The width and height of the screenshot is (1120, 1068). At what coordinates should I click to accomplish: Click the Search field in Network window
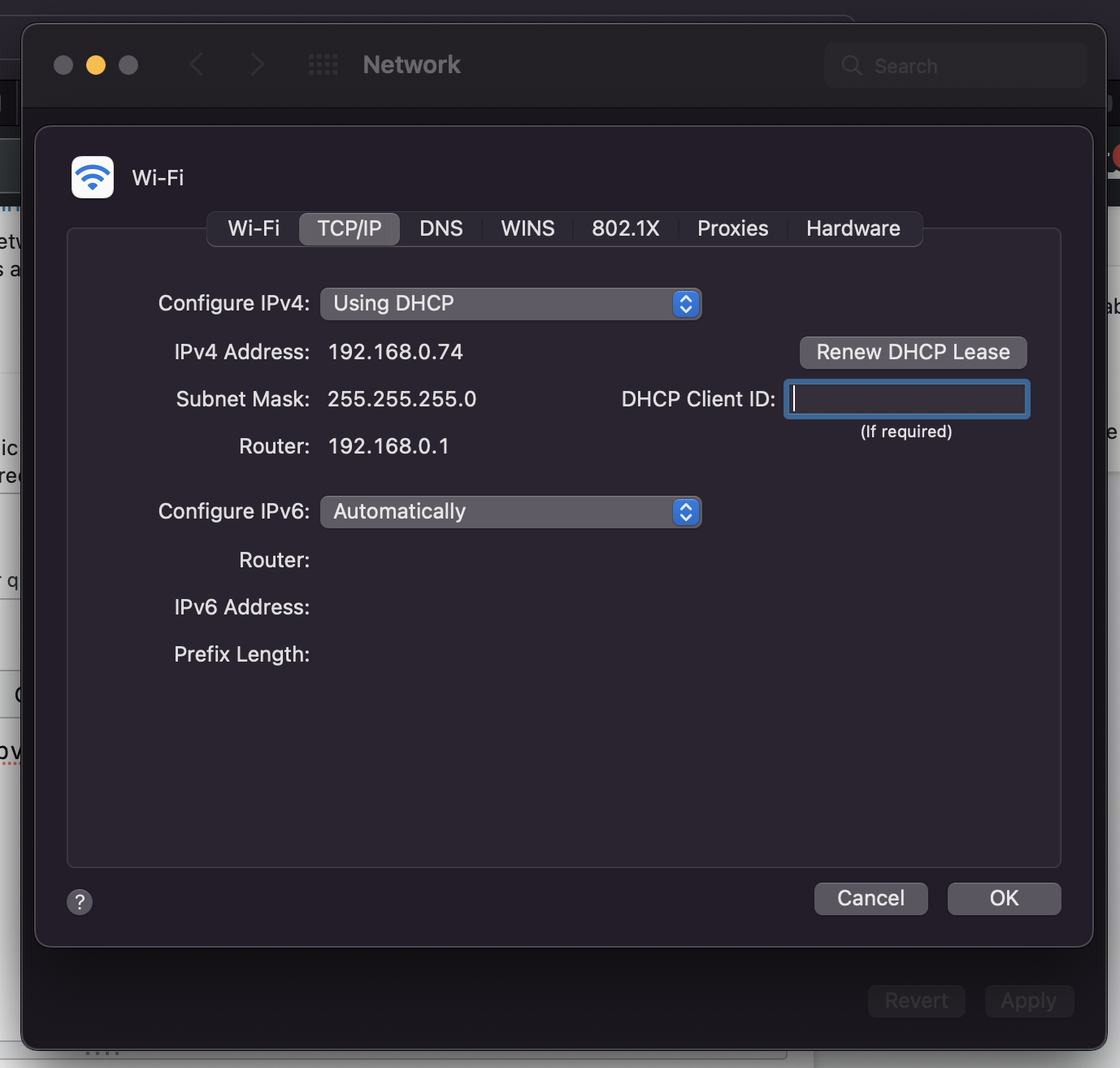956,66
